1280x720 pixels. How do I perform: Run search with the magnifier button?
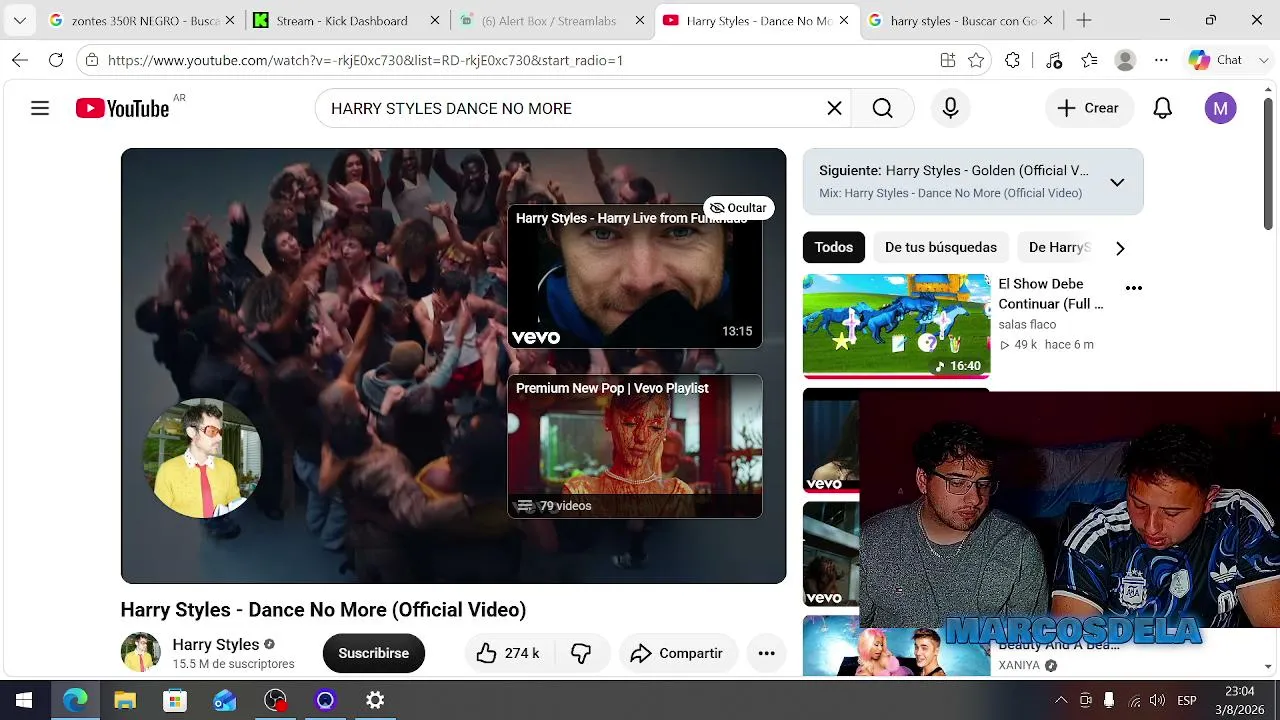click(x=882, y=108)
